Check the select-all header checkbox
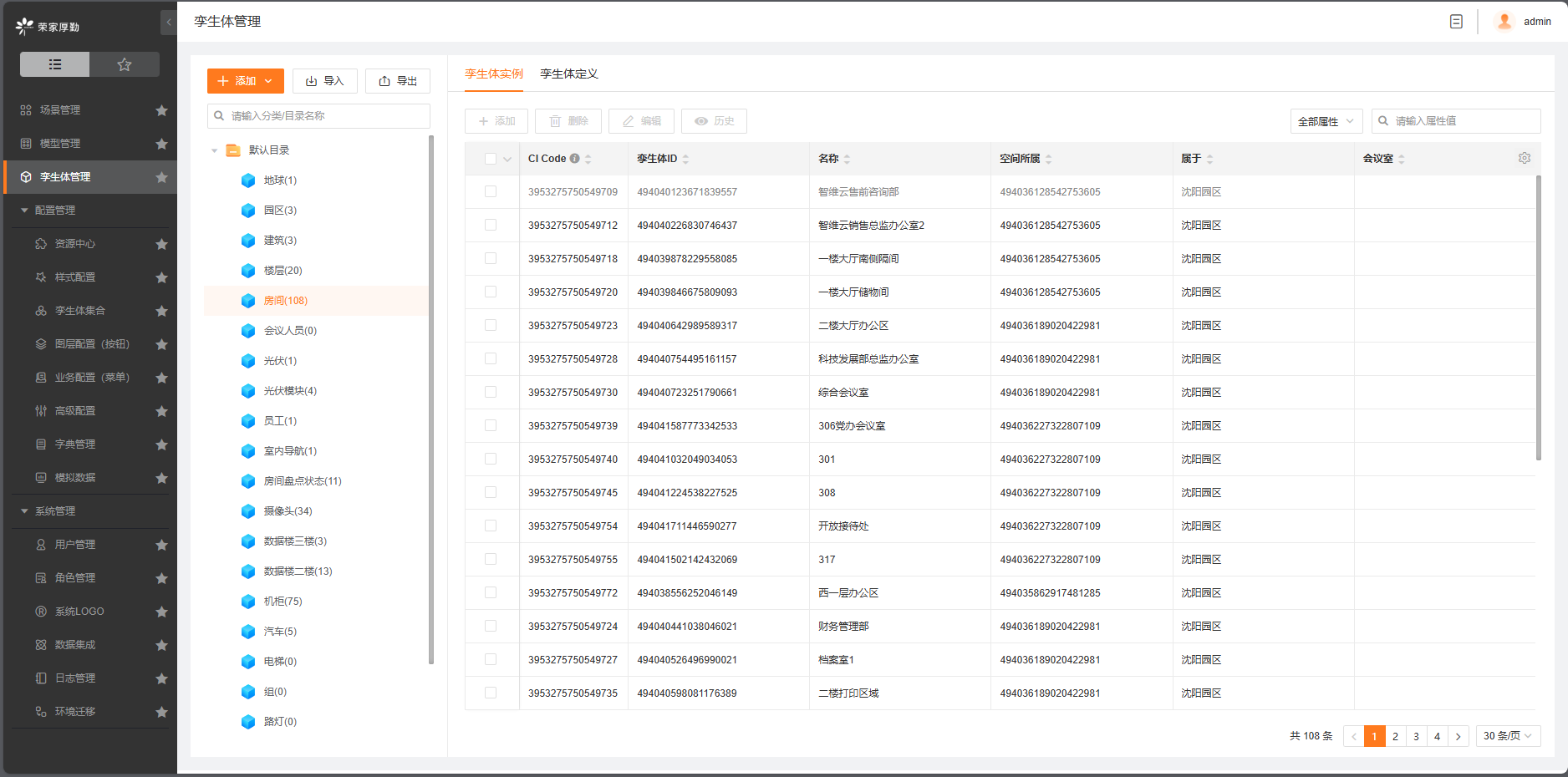The image size is (1568, 777). point(491,159)
